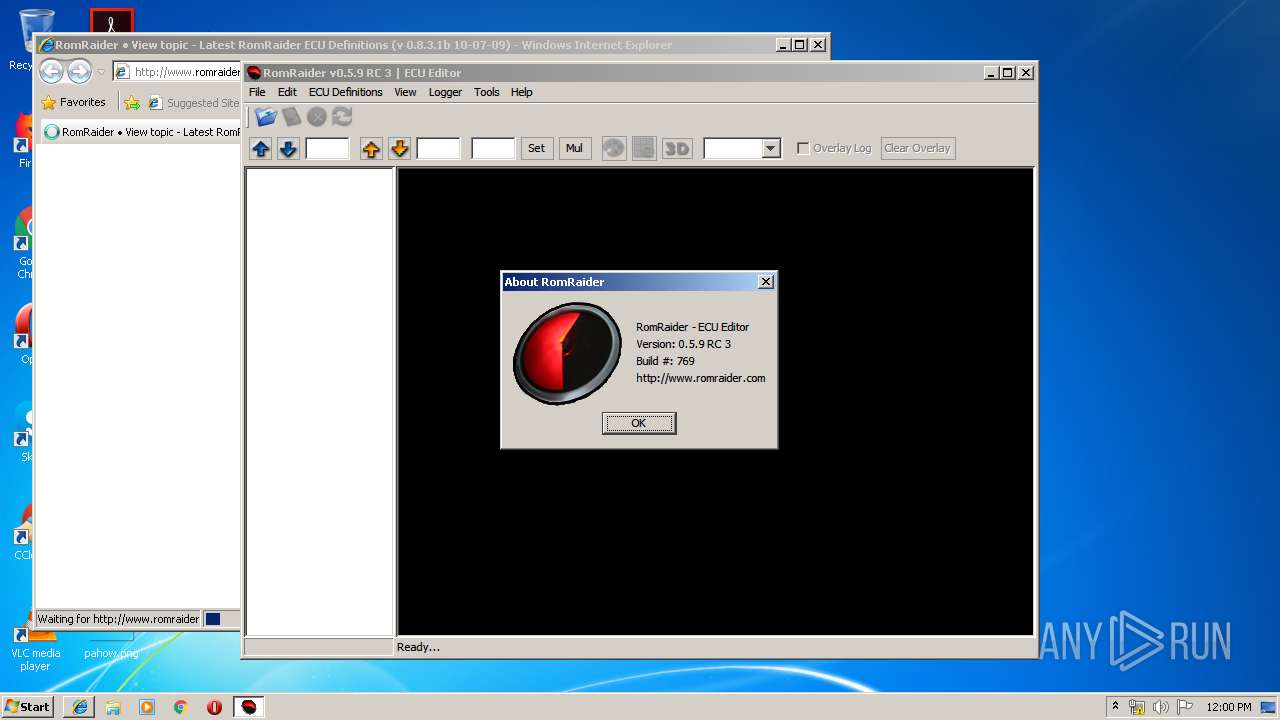
Task: Open the File menu in RomRaider
Action: tap(257, 92)
